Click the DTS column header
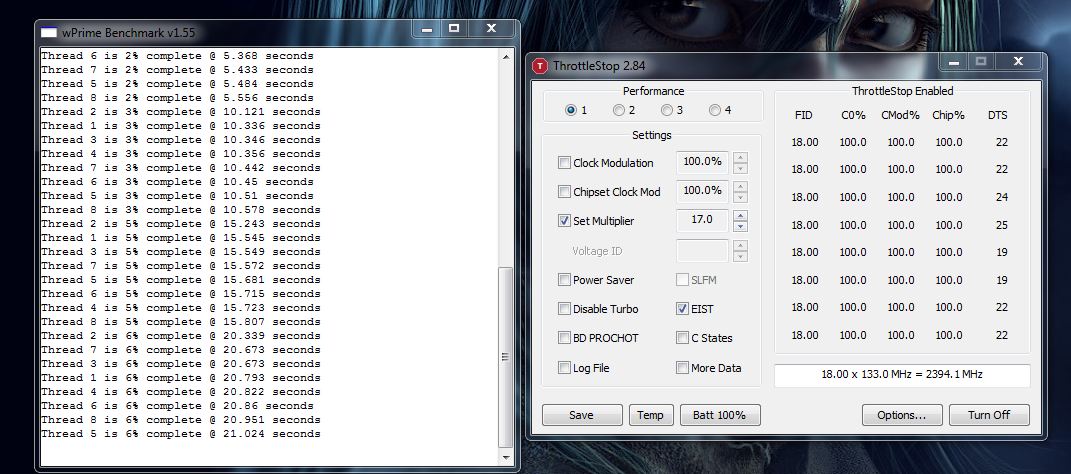The height and width of the screenshot is (474, 1071). tap(997, 115)
